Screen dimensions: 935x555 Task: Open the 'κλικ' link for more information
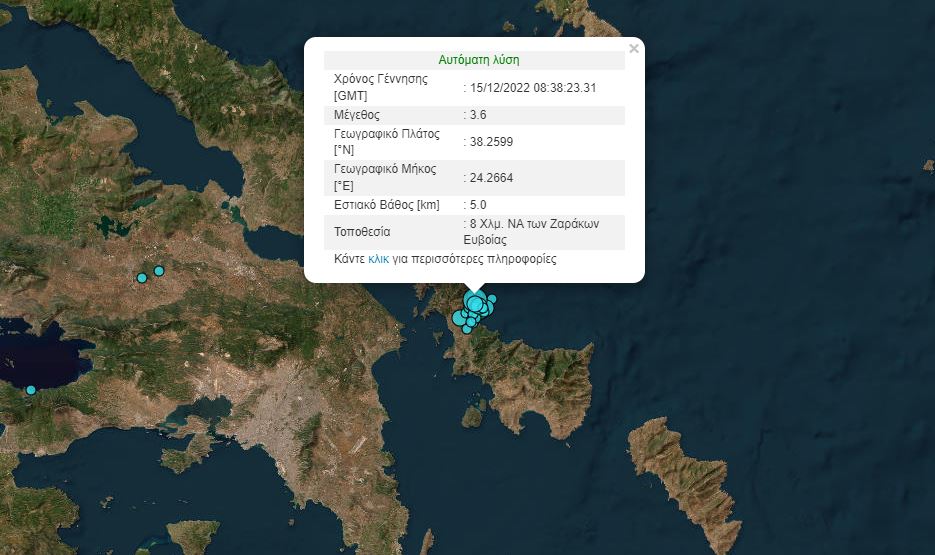[378, 259]
